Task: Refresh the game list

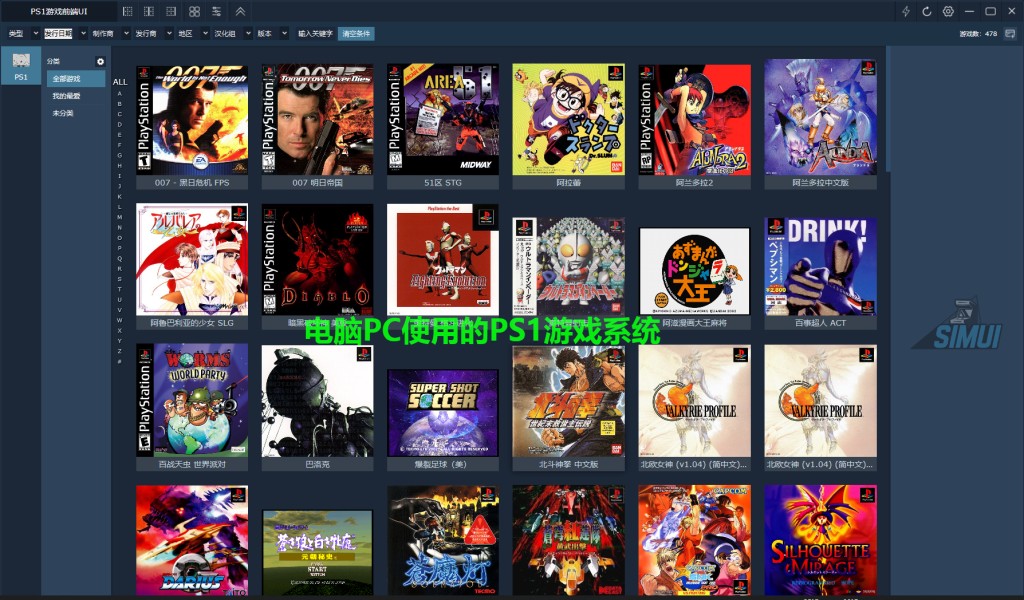Action: pos(927,11)
